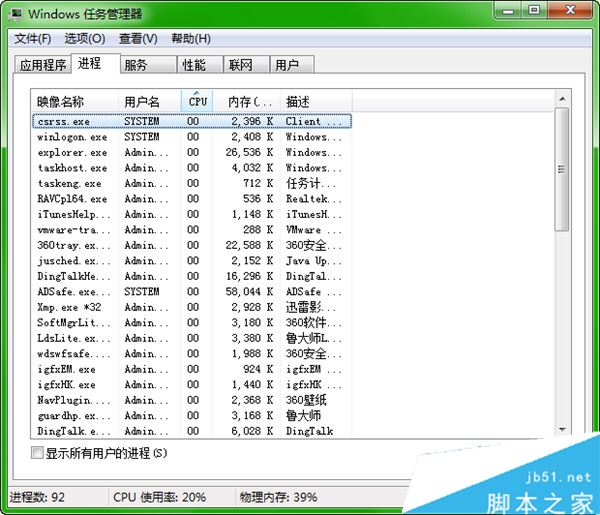Screen dimensions: 600x515
Task: Click description 迅雷影... cell
Action: coord(311,307)
